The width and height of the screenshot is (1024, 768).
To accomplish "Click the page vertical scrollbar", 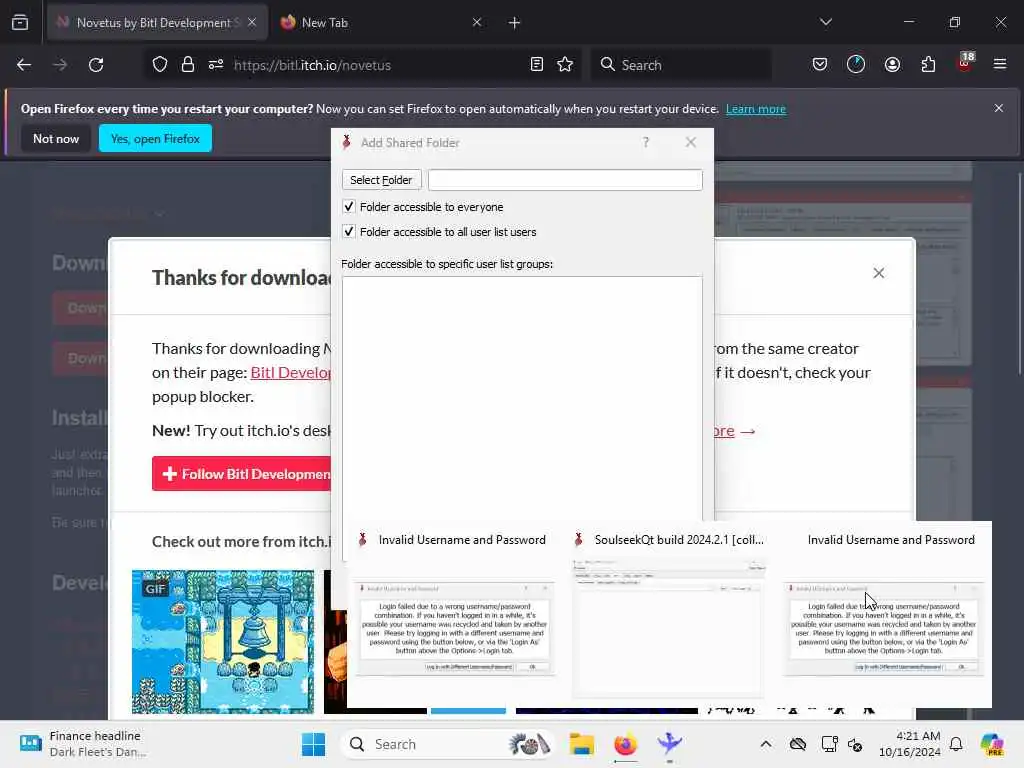I will coord(1019,274).
